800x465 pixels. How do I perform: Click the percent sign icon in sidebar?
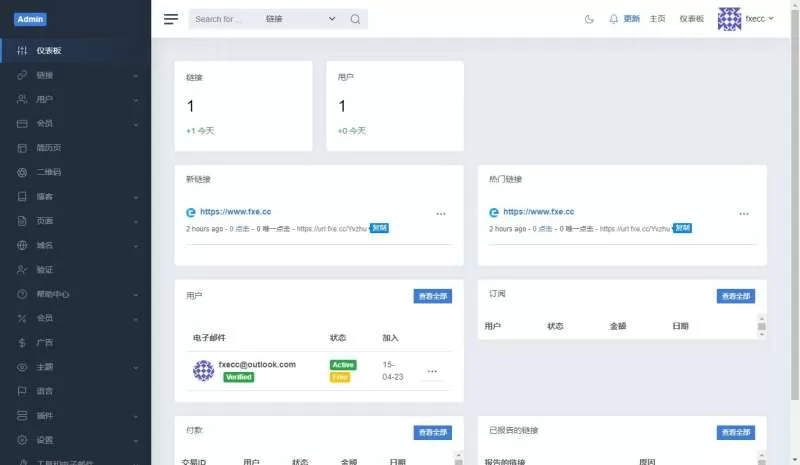coord(22,319)
